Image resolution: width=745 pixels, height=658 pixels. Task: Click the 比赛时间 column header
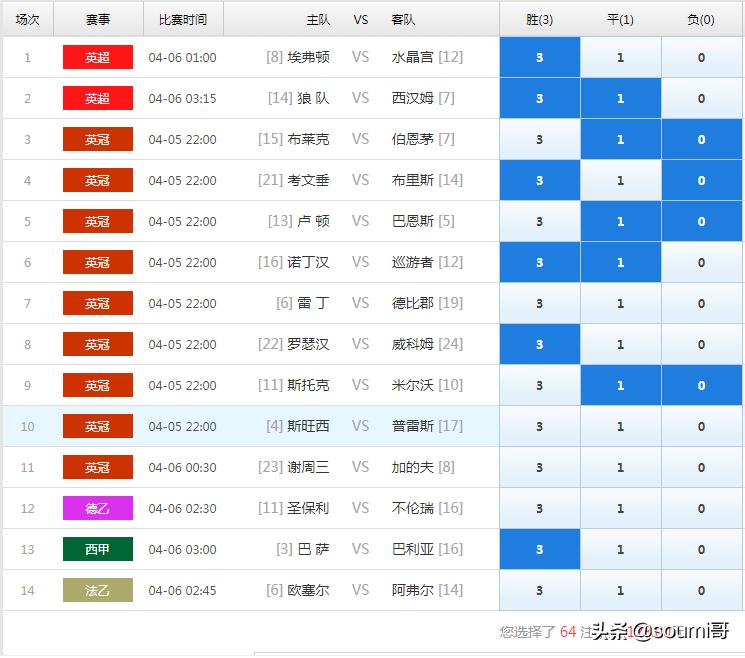point(183,19)
